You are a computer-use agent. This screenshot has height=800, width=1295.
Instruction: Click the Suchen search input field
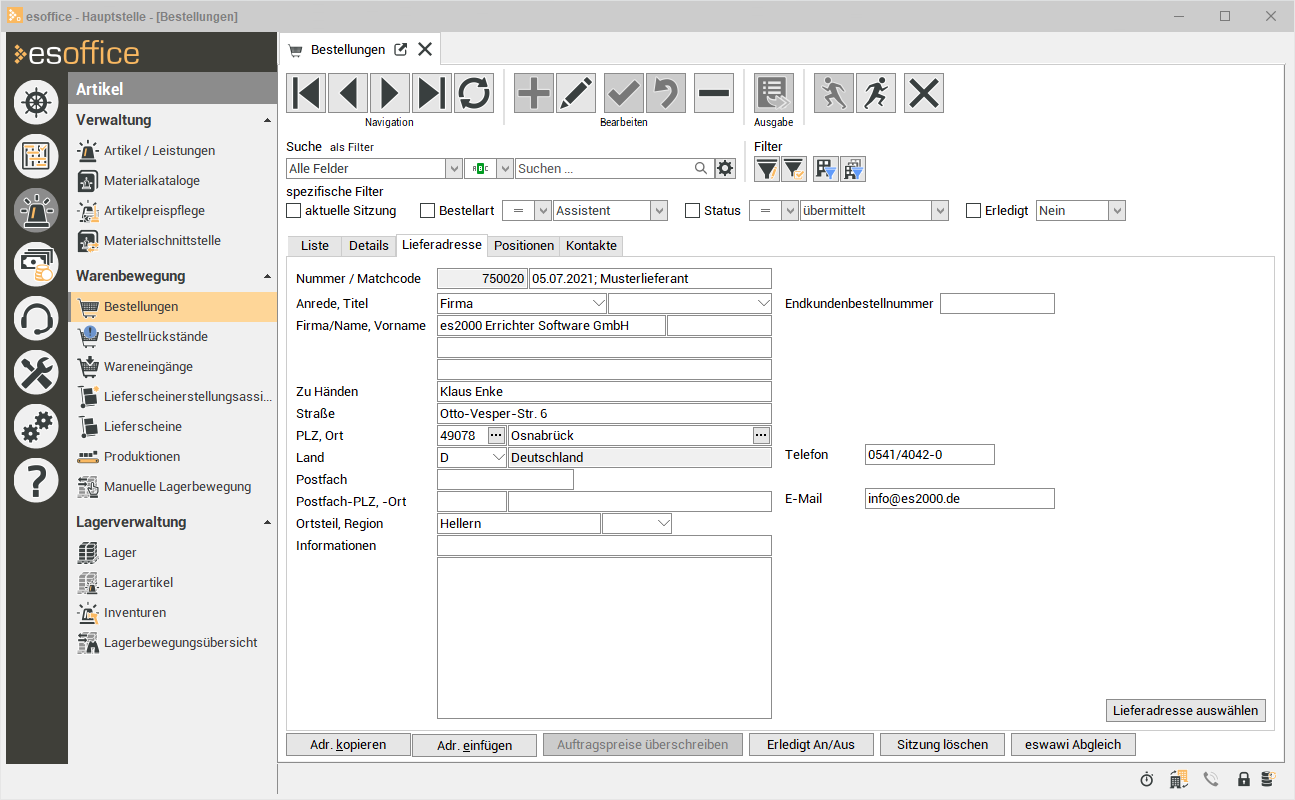tap(613, 169)
